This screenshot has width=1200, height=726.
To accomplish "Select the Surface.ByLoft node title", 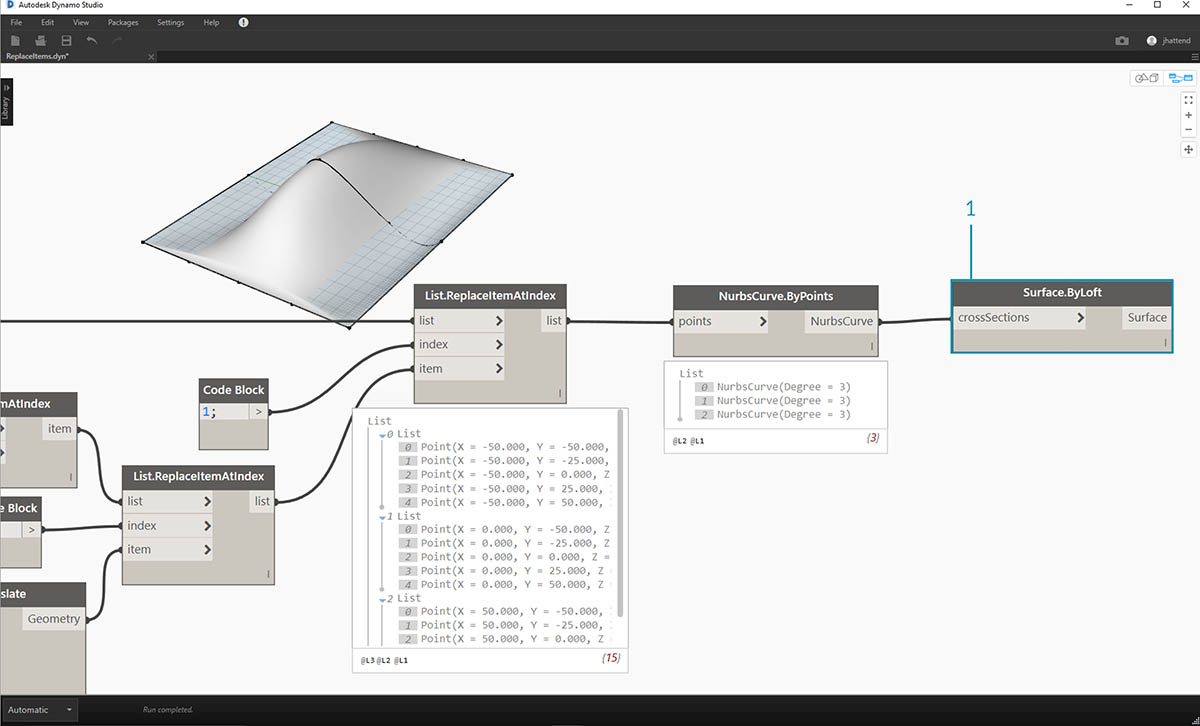I will click(1061, 293).
